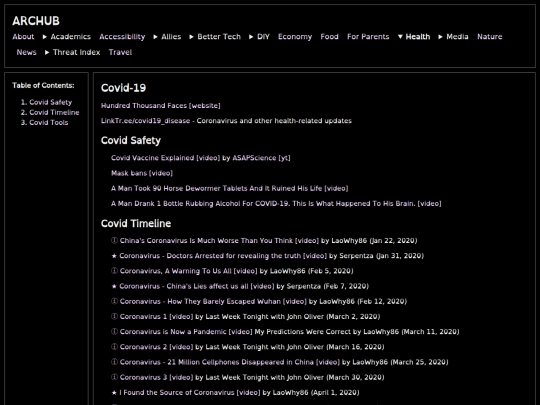Screen dimensions: 540x405
Task: Open the About nav item
Action: tap(23, 37)
